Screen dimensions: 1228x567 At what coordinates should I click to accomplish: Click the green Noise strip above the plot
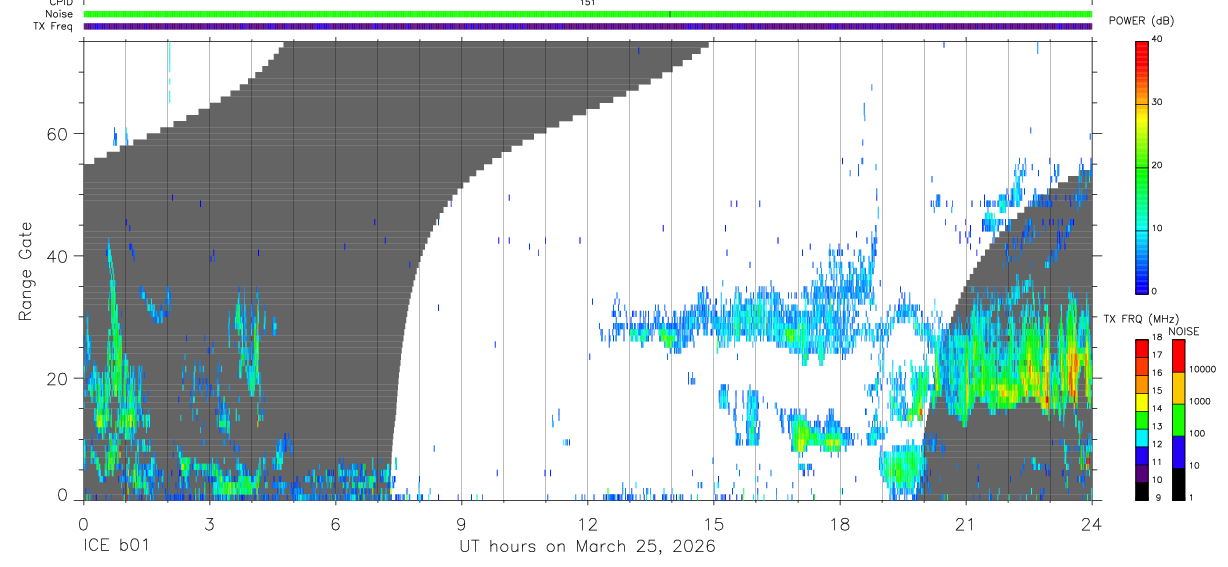pyautogui.click(x=587, y=14)
